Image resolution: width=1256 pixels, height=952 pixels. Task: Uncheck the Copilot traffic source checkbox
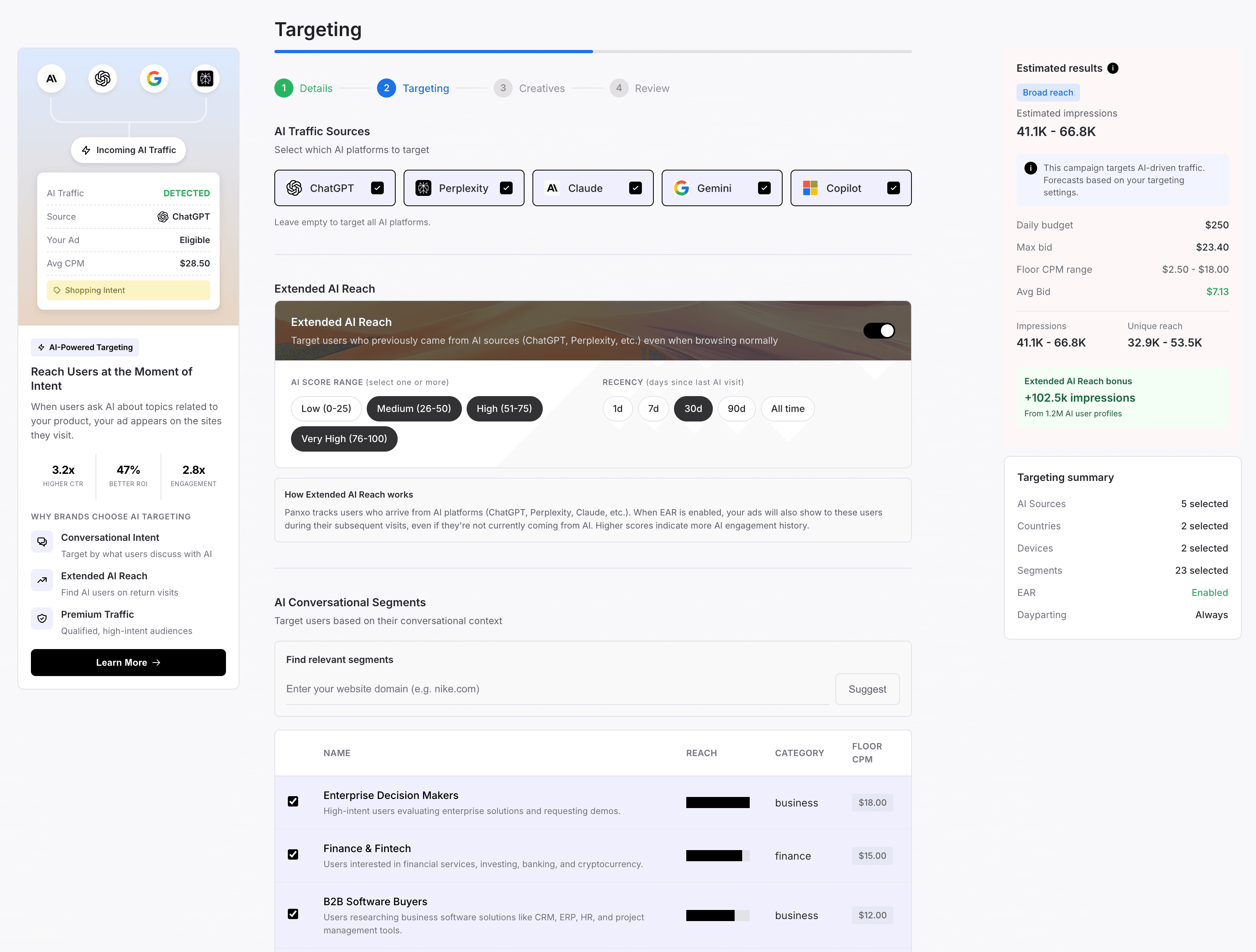click(x=893, y=188)
